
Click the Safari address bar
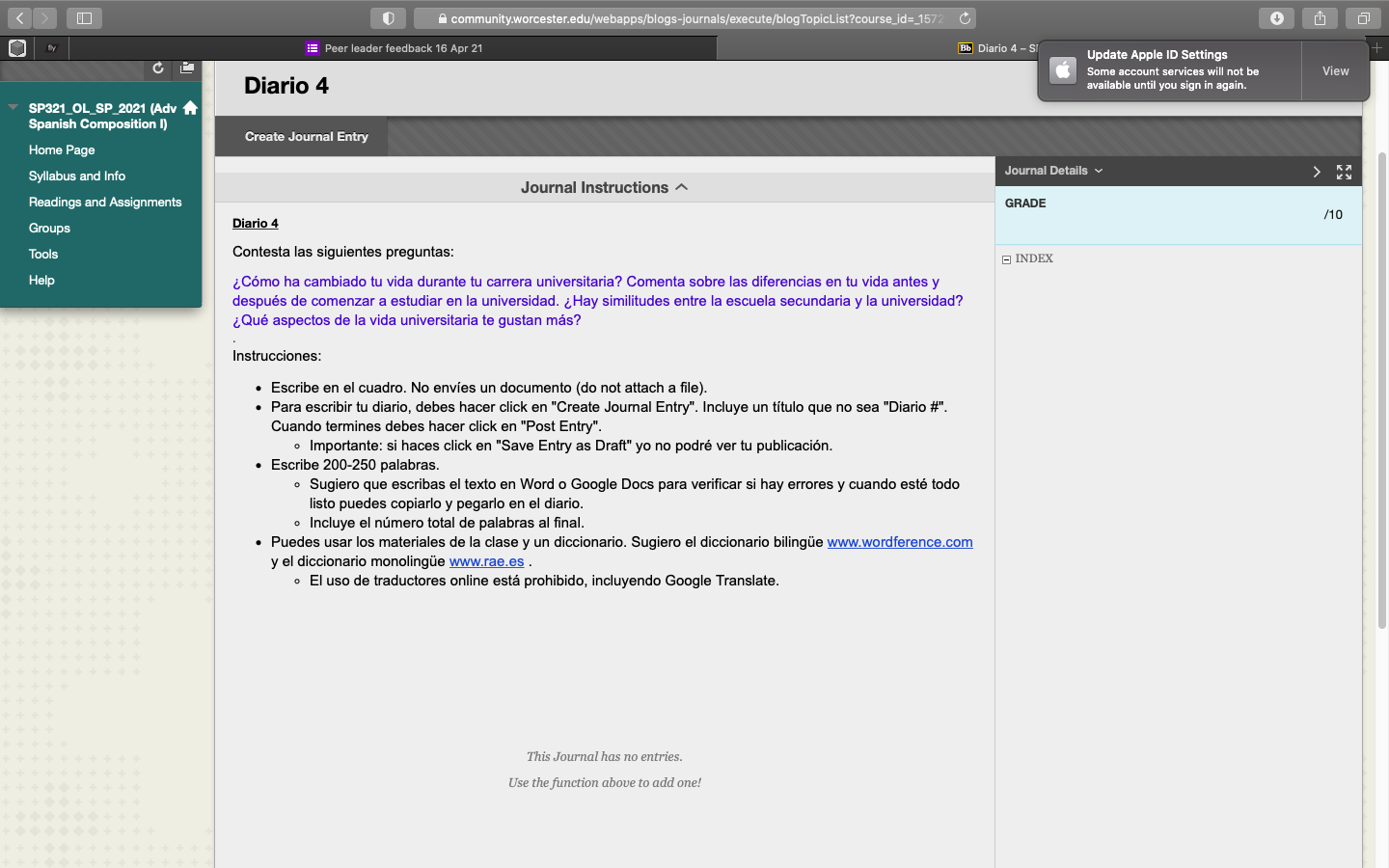tap(694, 18)
